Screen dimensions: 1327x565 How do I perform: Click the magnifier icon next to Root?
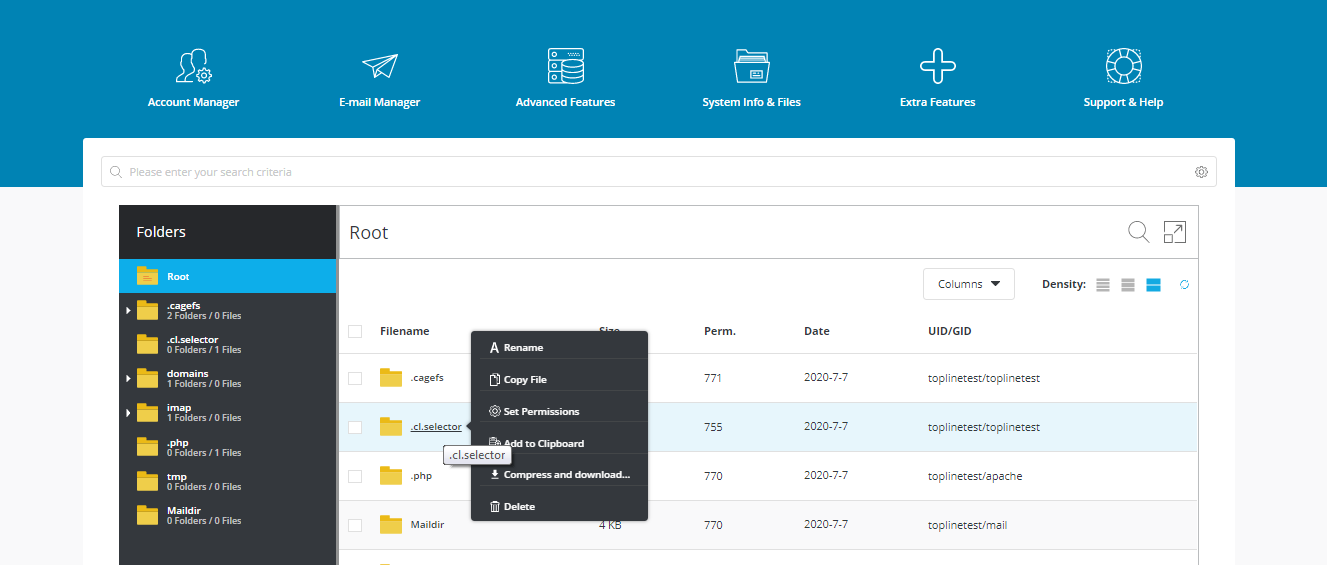1138,232
